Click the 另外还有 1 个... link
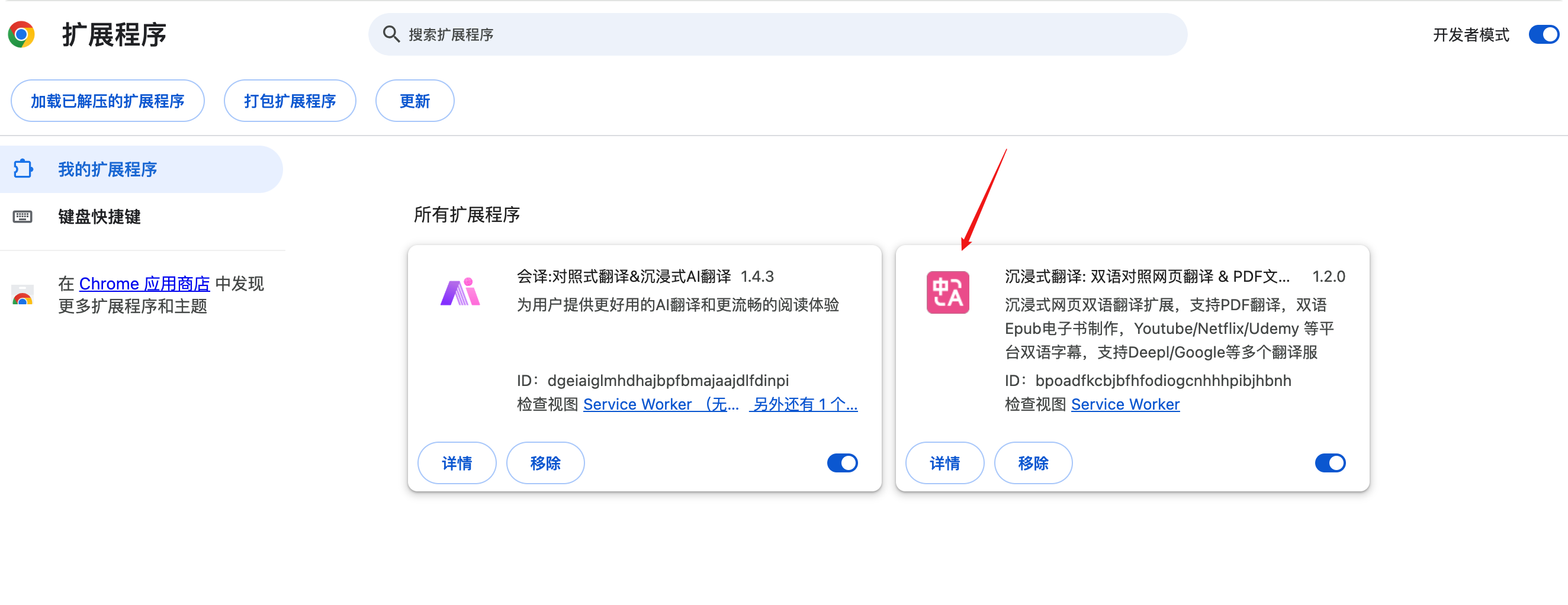1568x605 pixels. (805, 404)
